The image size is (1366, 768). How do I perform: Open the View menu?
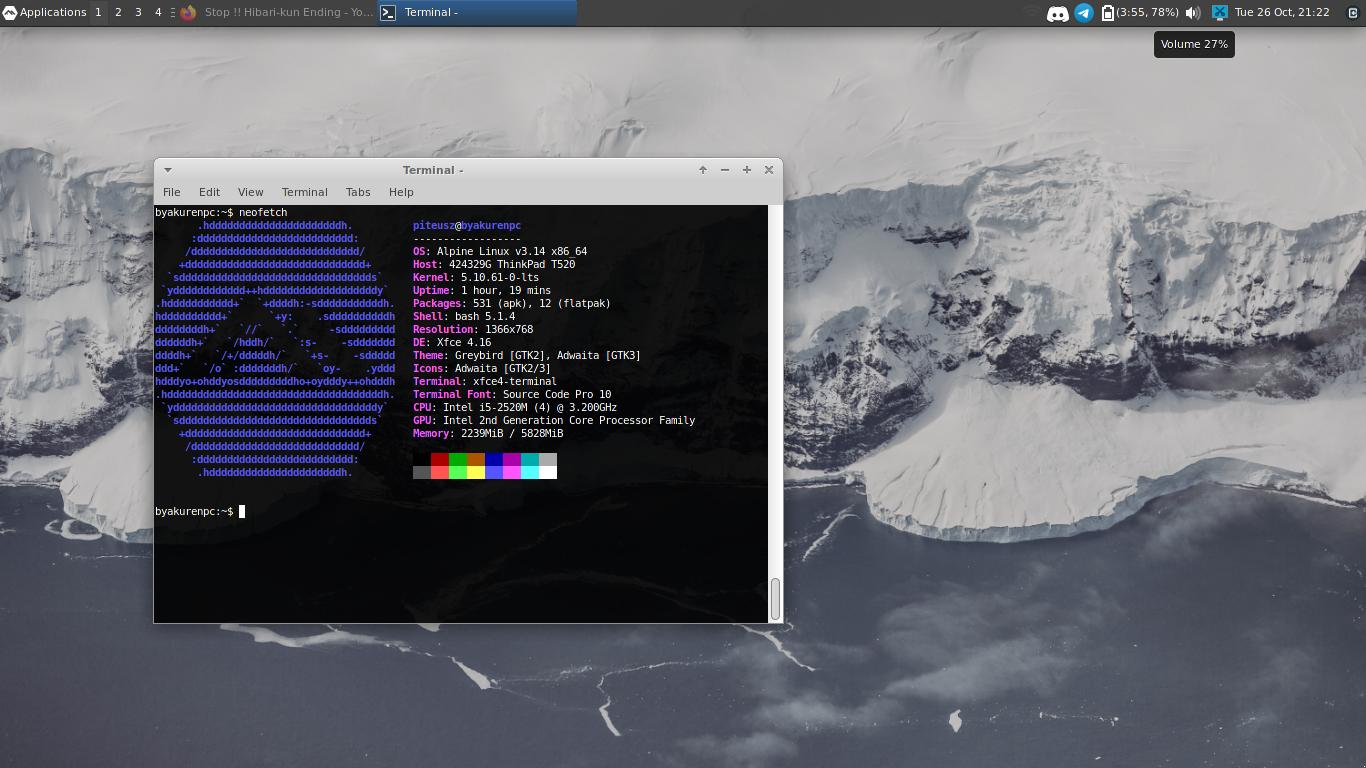[x=250, y=192]
